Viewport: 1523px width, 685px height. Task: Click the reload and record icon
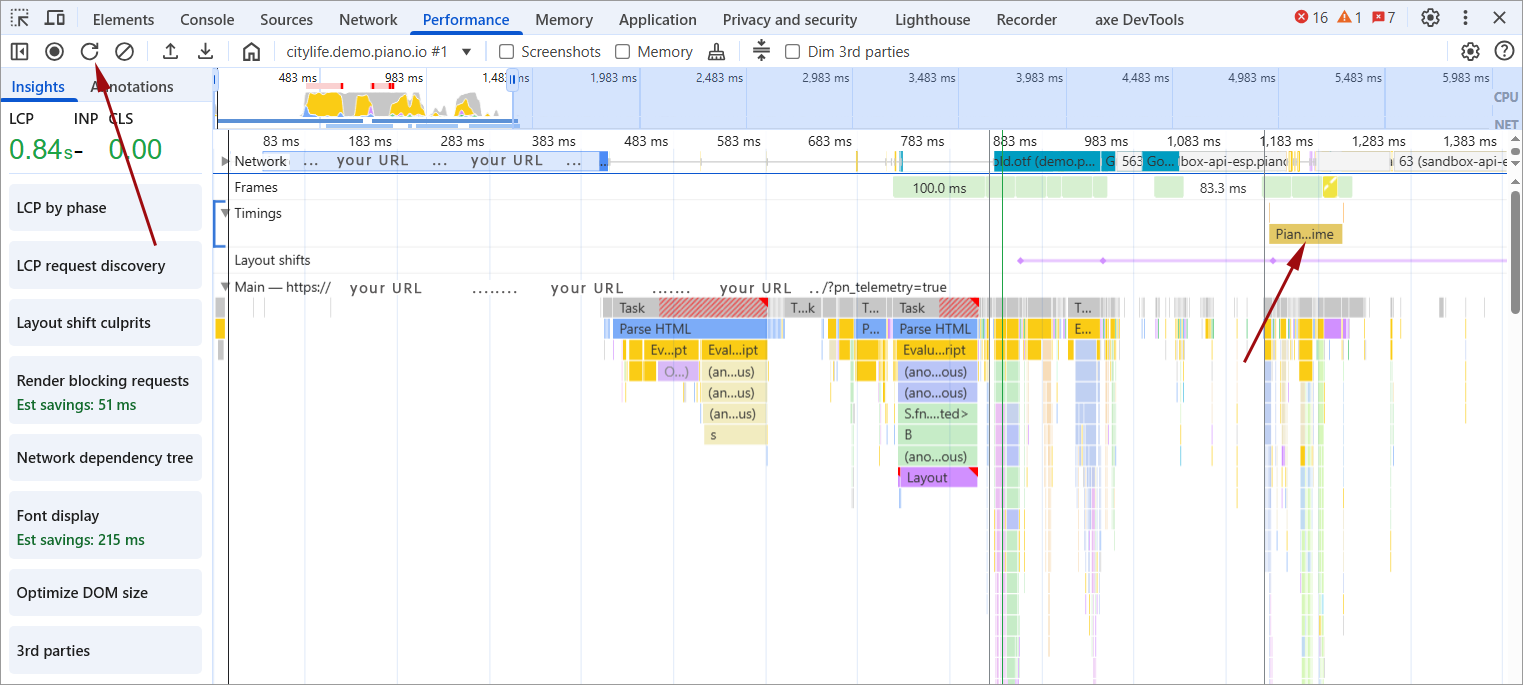click(x=90, y=52)
